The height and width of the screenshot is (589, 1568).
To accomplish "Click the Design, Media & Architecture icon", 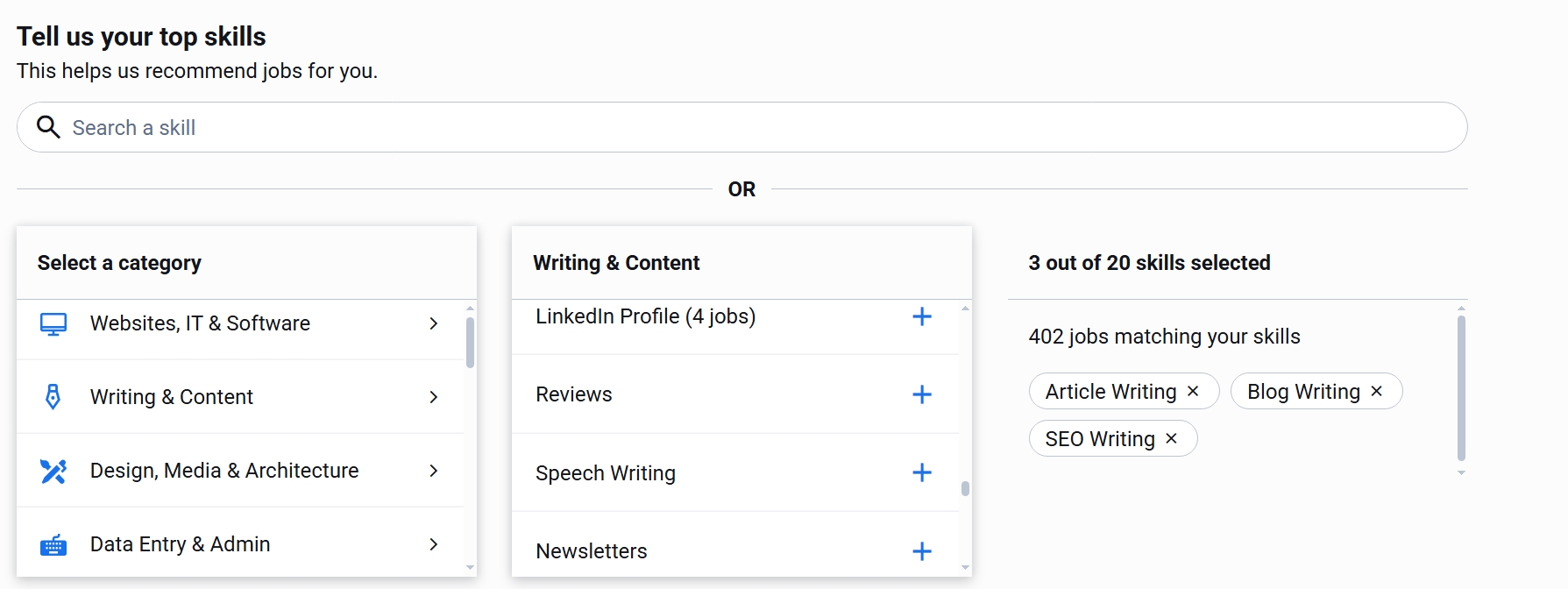I will point(53,471).
